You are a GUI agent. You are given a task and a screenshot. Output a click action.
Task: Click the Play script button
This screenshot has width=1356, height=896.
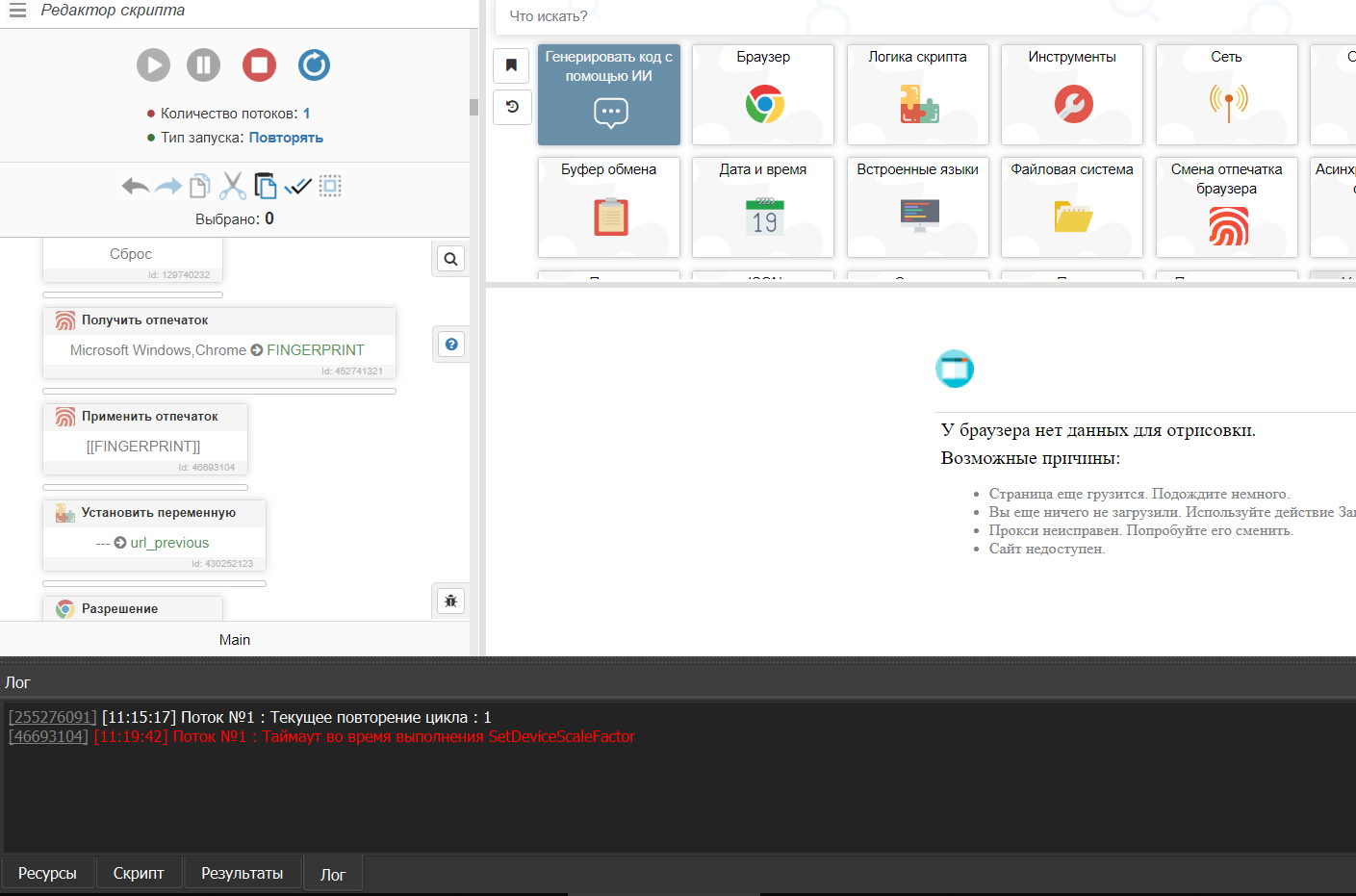pos(153,65)
